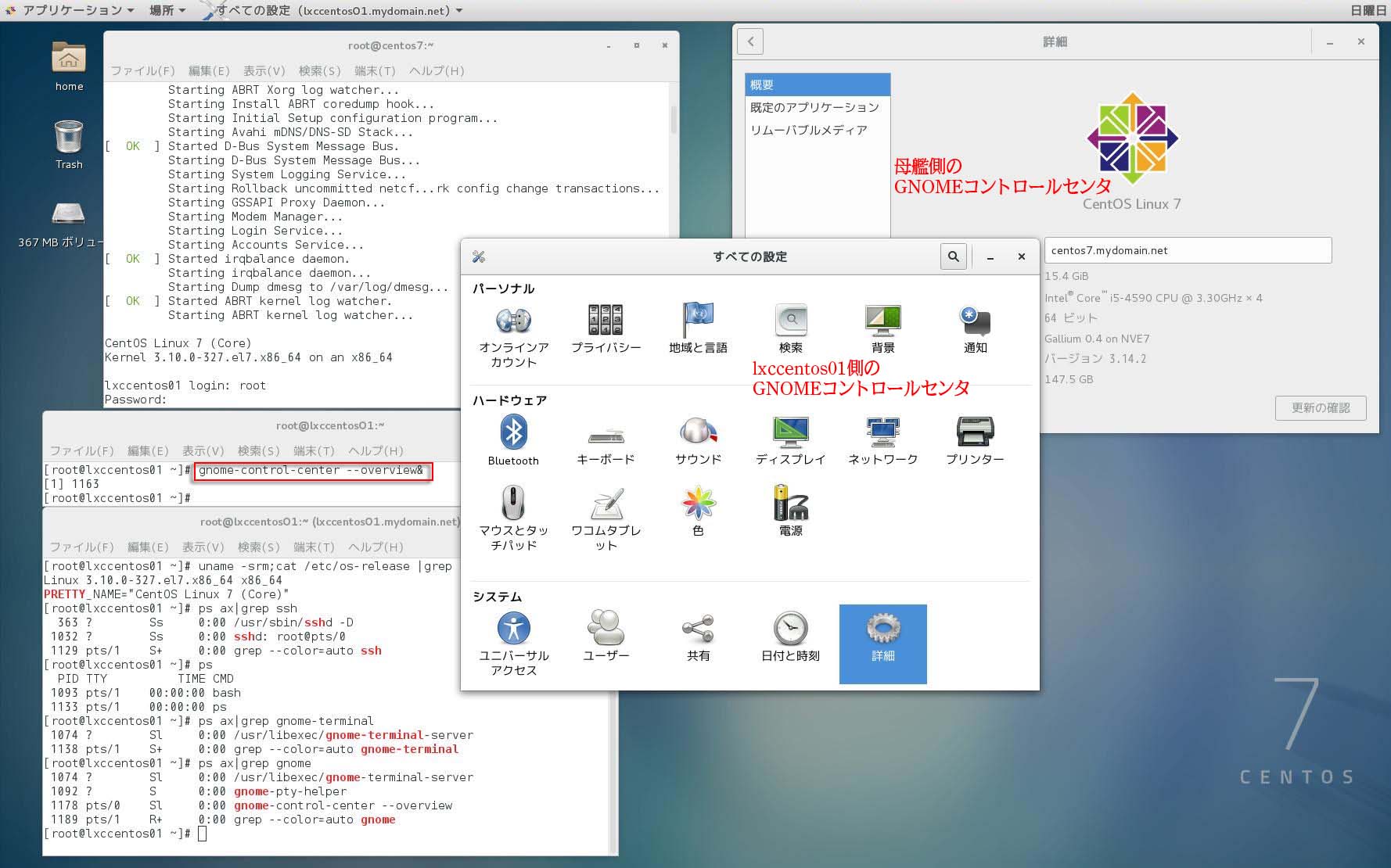Viewport: 1391px width, 868px height.
Task: Open Date and Time (日付と時刻) settings
Action: coord(790,637)
